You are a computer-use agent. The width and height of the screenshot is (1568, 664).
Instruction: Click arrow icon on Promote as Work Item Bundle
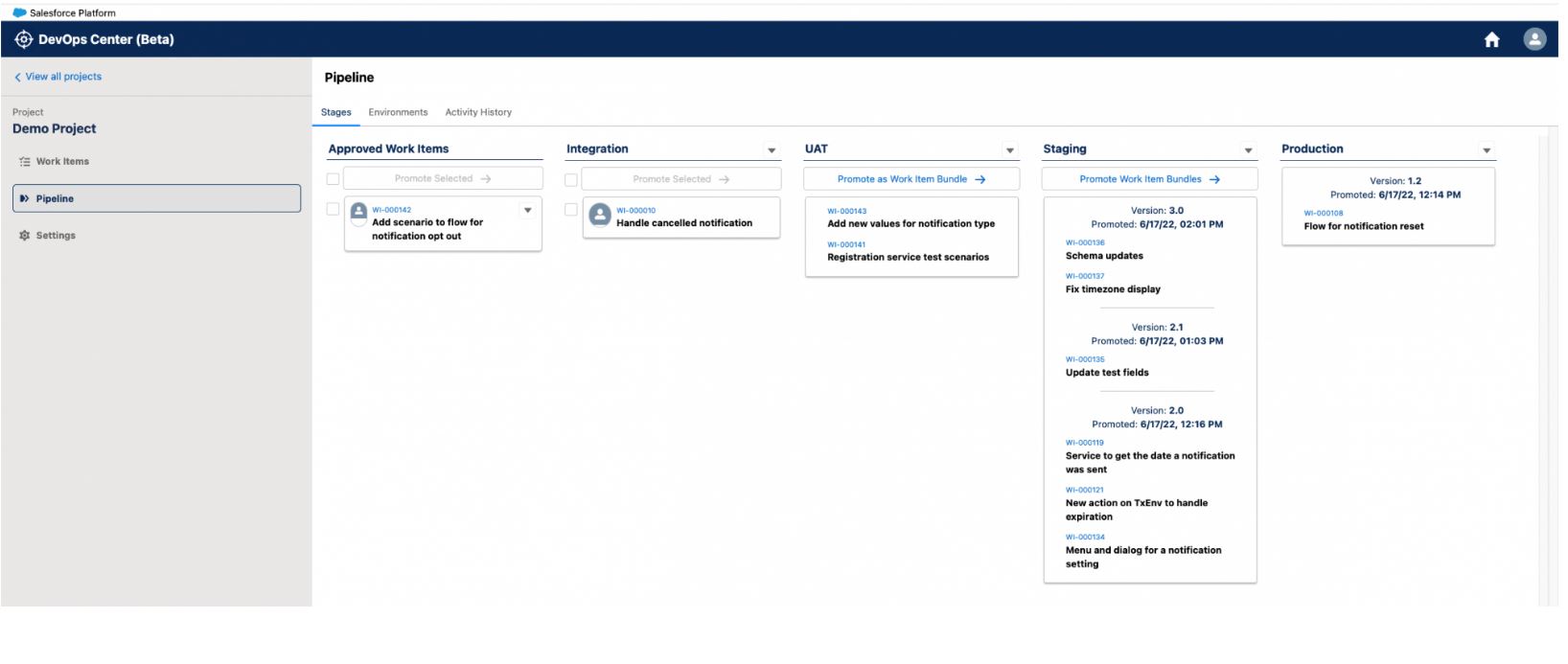(980, 179)
